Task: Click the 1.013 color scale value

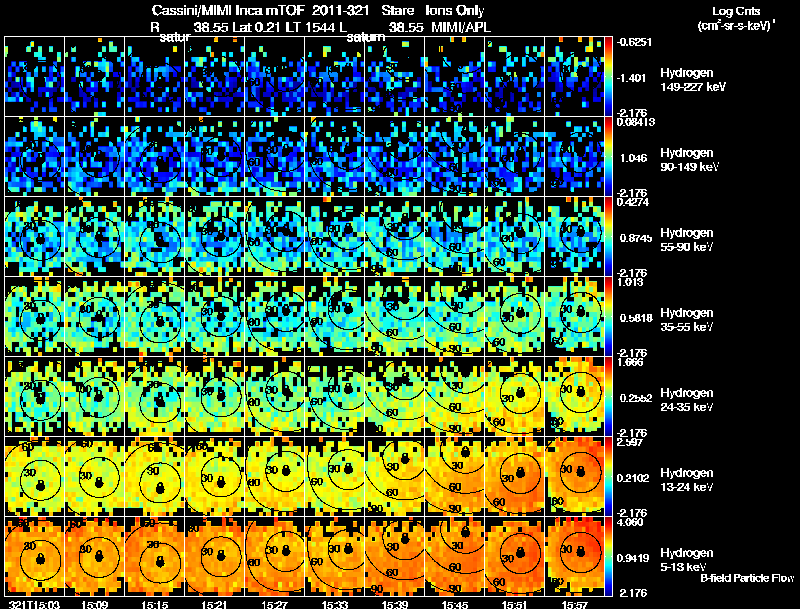Action: coord(630,282)
